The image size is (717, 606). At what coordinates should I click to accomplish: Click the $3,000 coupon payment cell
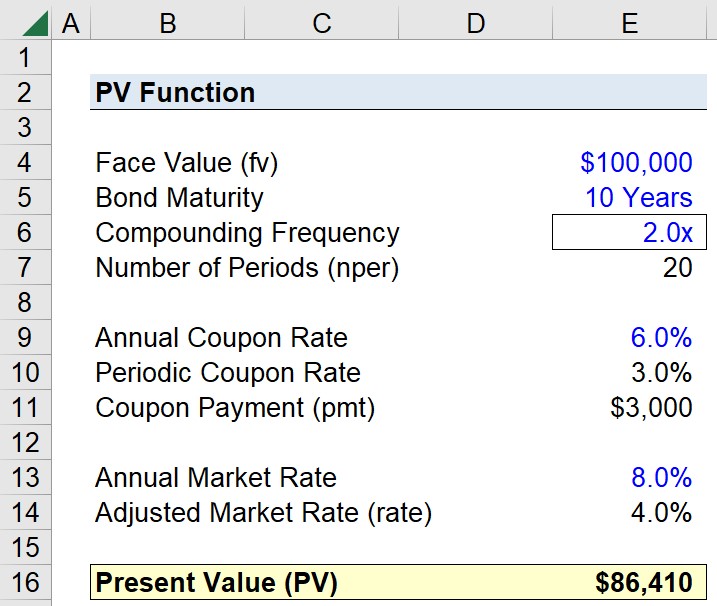(x=630, y=408)
